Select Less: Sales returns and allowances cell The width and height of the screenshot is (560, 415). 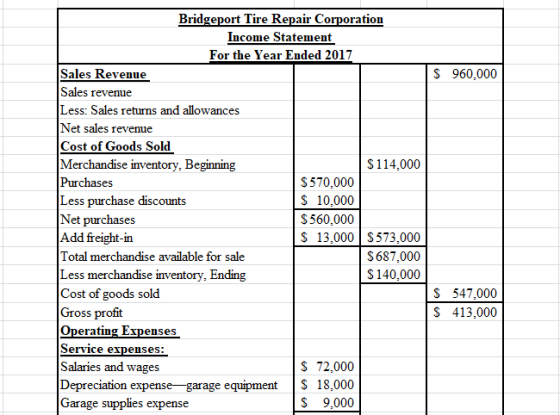coord(150,110)
